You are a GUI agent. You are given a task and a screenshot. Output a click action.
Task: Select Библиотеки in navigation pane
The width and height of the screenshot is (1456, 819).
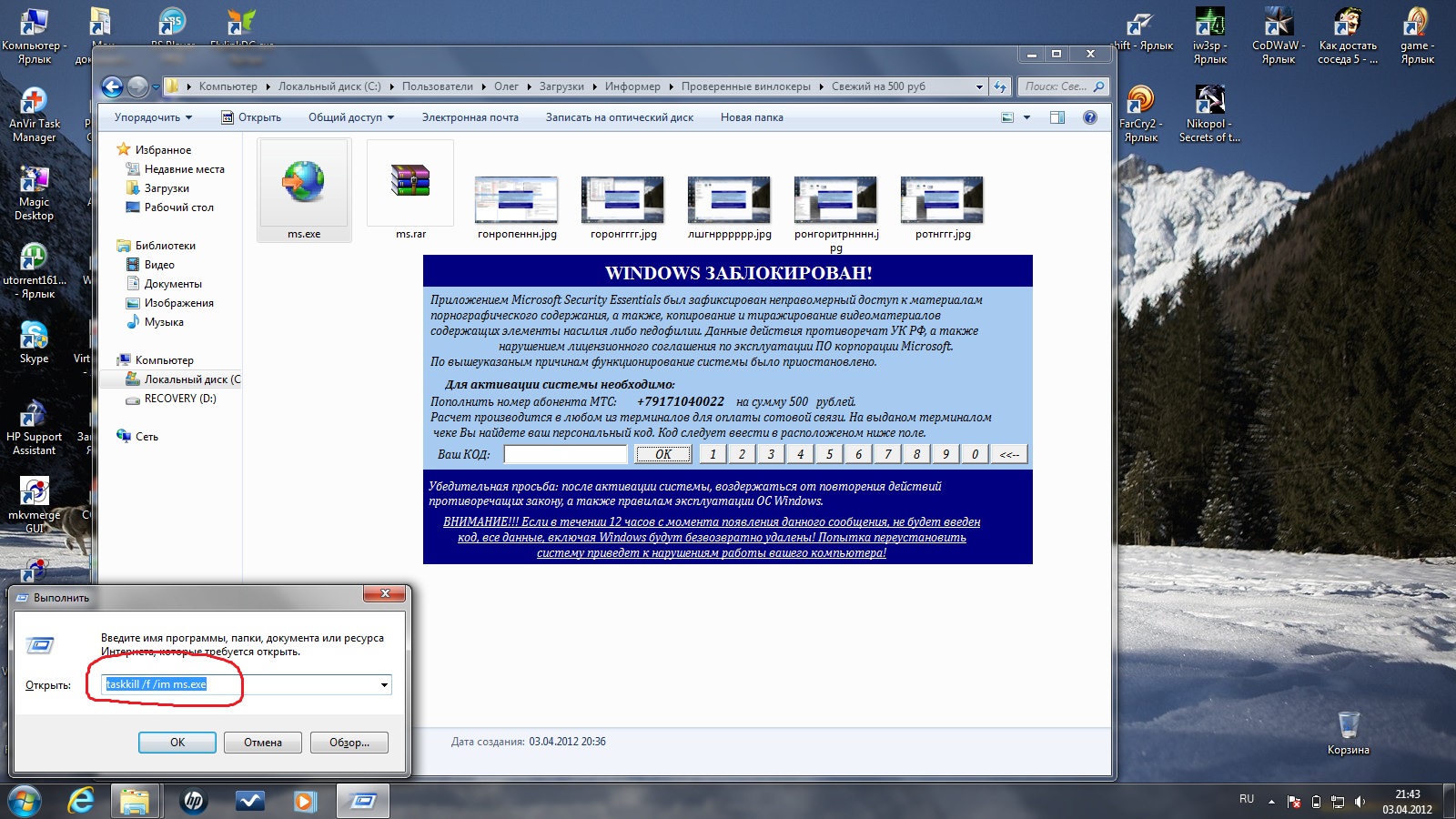[165, 246]
